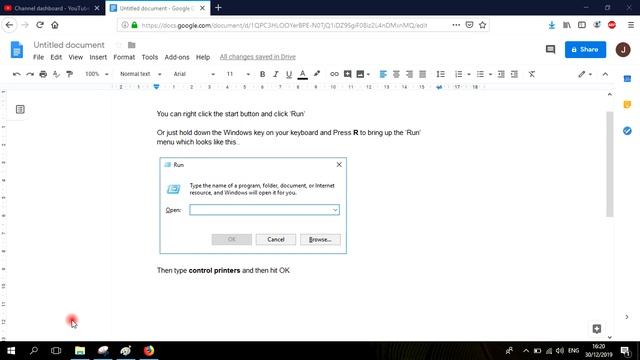Set justified text alignment
This screenshot has height=360, width=640.
(422, 74)
